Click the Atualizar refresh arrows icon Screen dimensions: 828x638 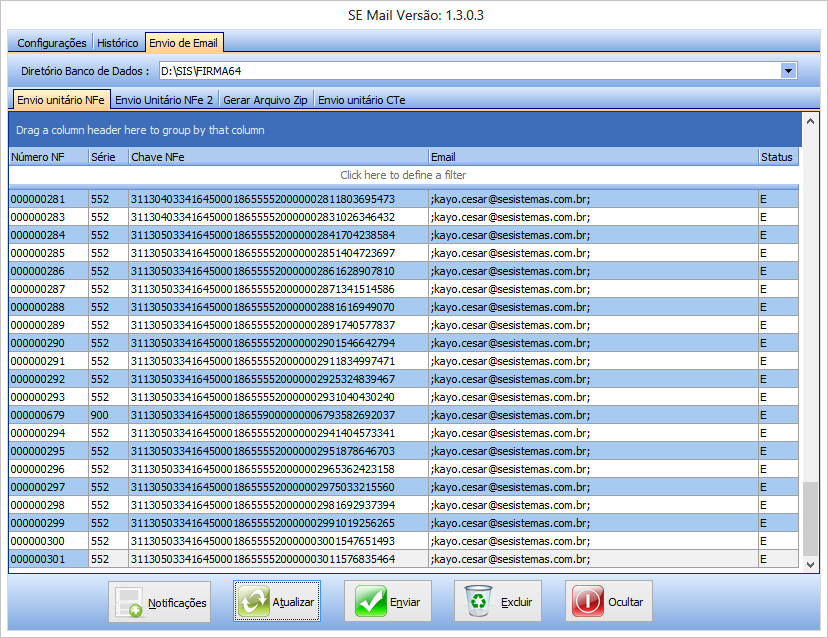click(253, 602)
